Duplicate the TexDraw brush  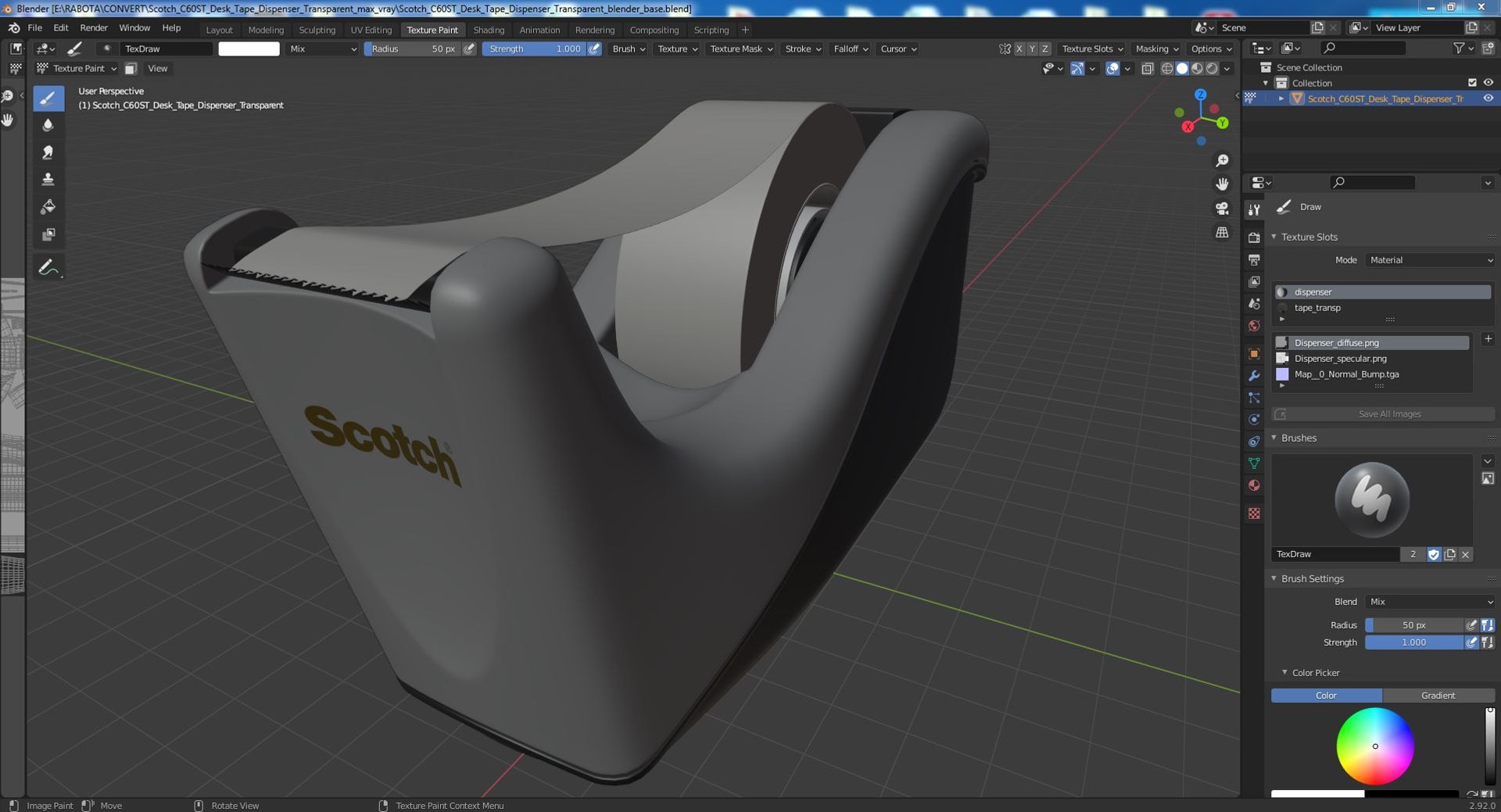click(1450, 554)
